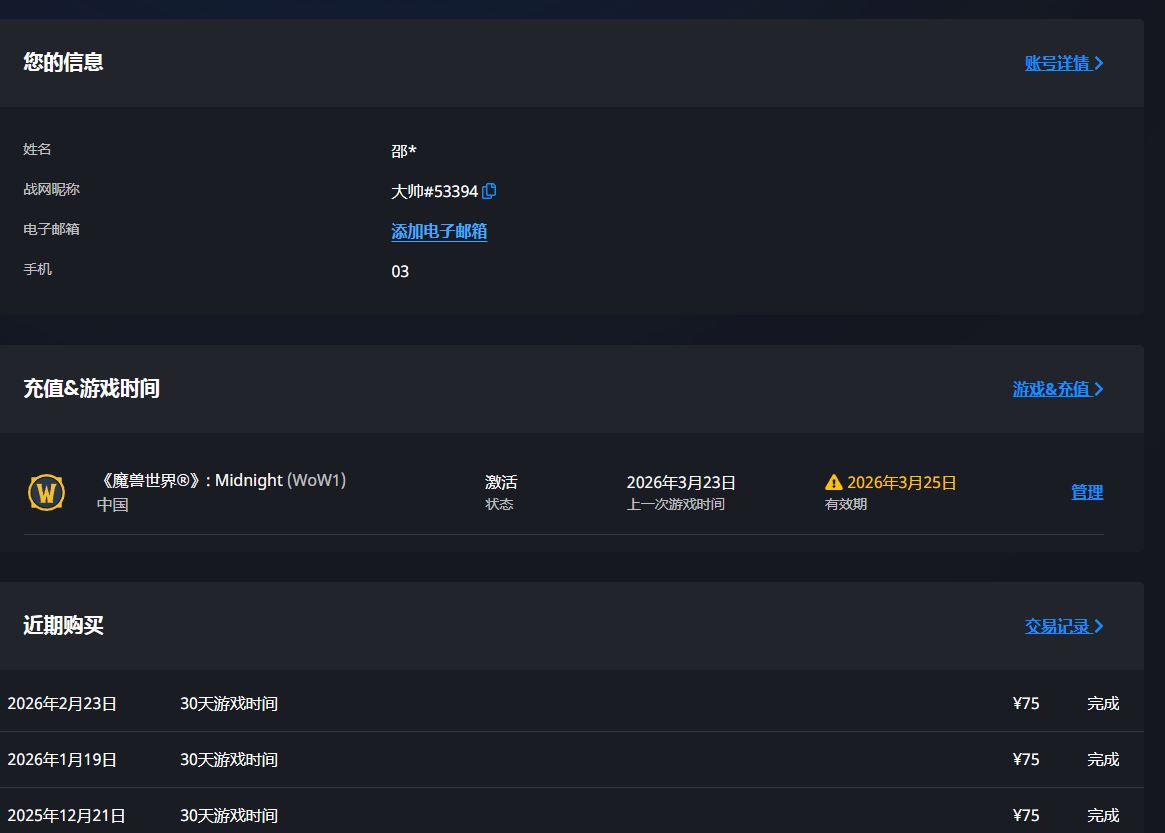
Task: Click the copy icon beside 大帅#53394
Action: pos(489,191)
